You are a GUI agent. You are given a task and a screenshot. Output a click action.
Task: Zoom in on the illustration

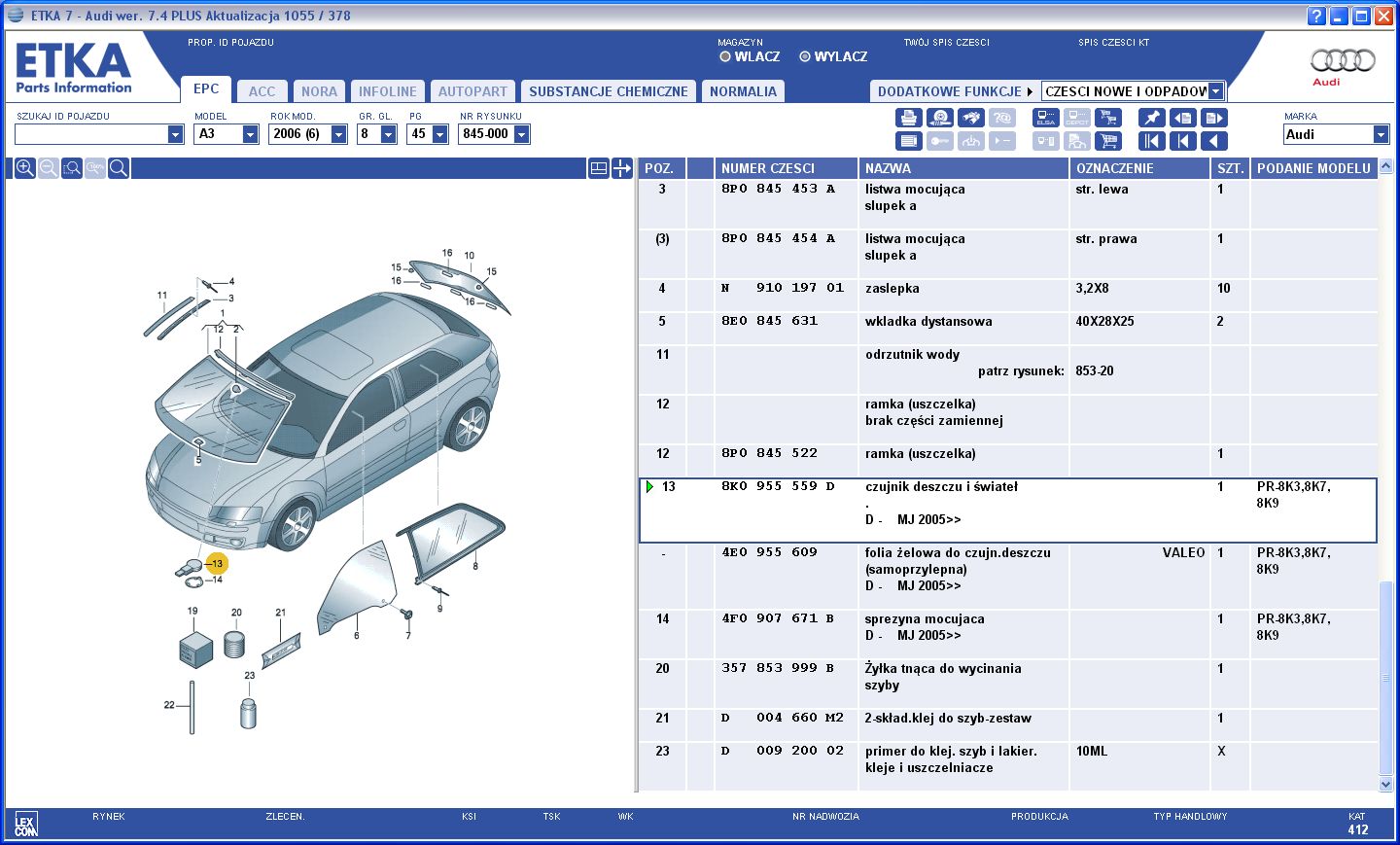pyautogui.click(x=25, y=168)
